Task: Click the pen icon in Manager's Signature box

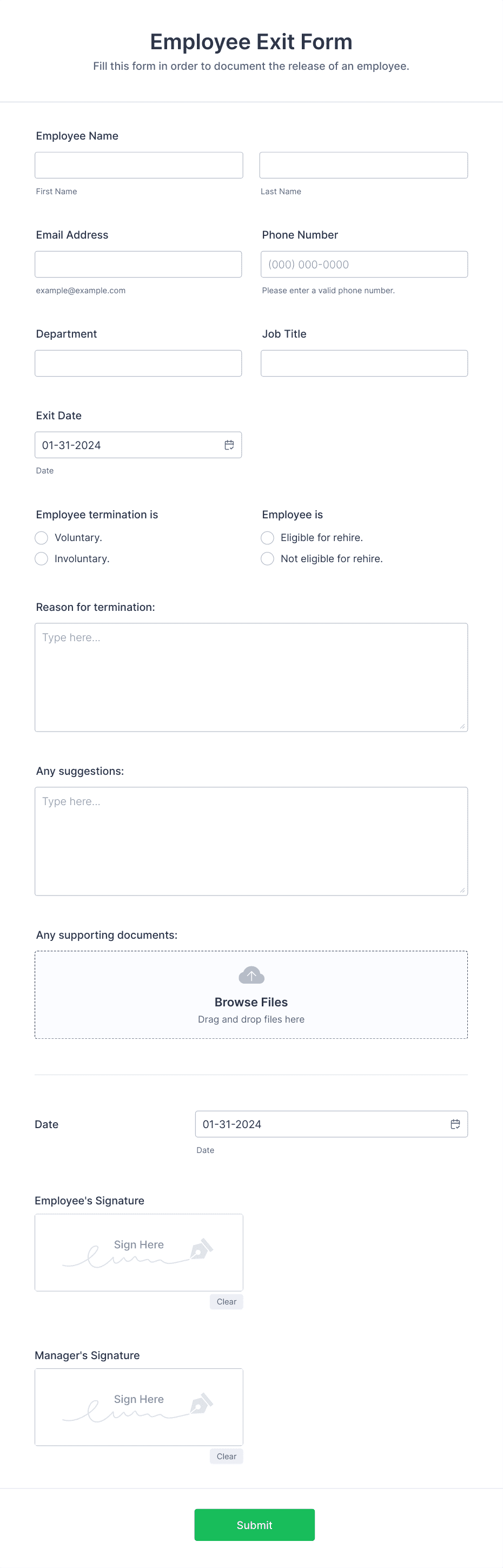Action: (x=201, y=1403)
